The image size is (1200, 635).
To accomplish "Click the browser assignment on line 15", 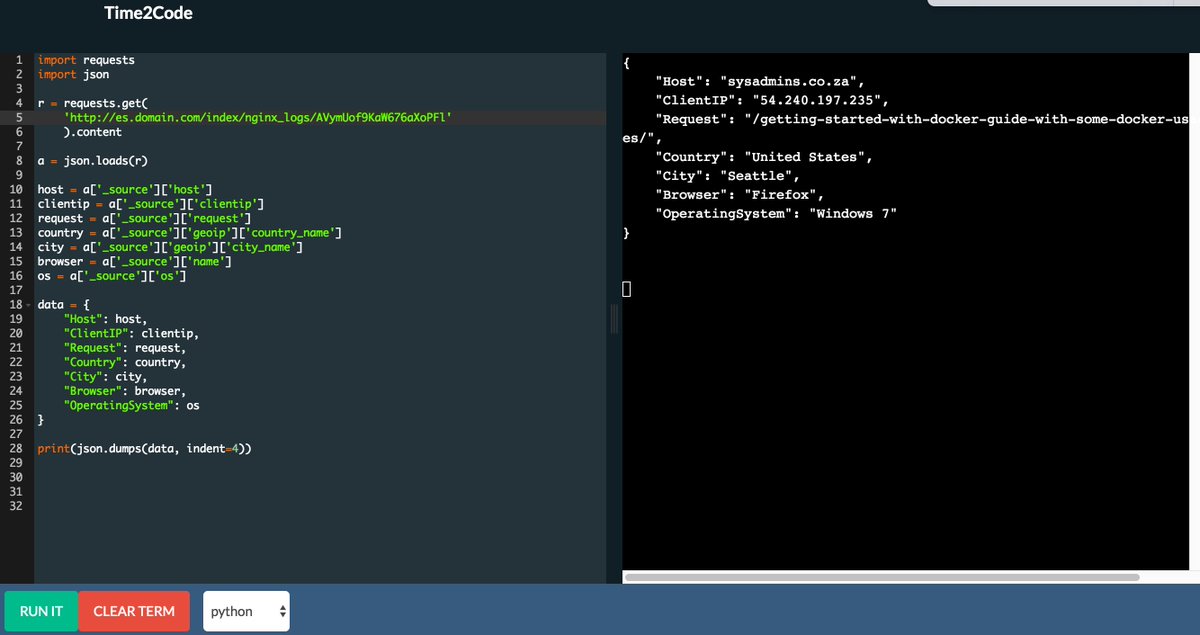I will coord(136,262).
